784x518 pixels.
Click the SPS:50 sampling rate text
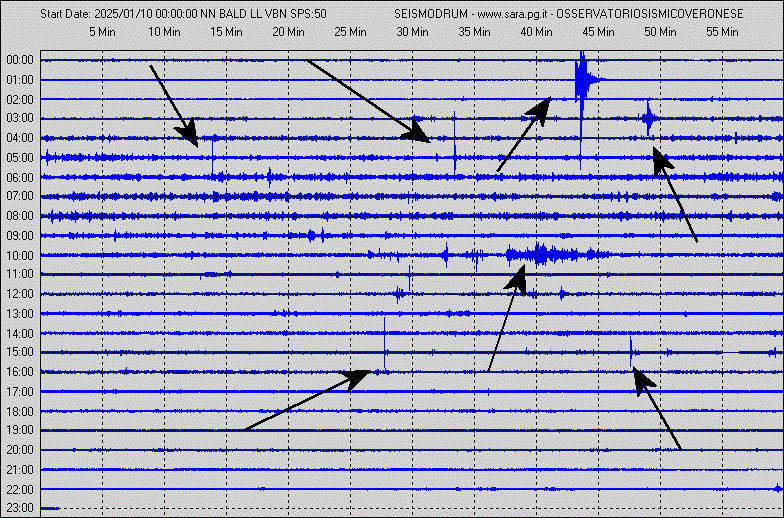(x=308, y=14)
